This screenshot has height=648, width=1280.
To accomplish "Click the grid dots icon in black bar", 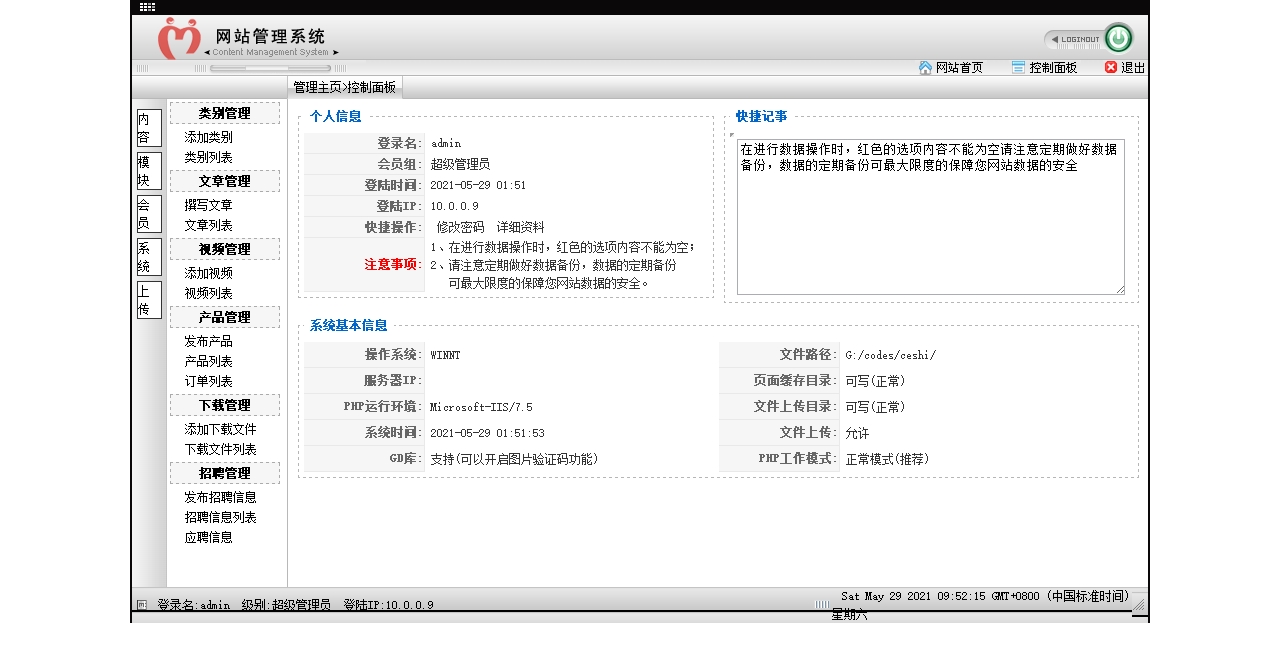I will [x=147, y=7].
